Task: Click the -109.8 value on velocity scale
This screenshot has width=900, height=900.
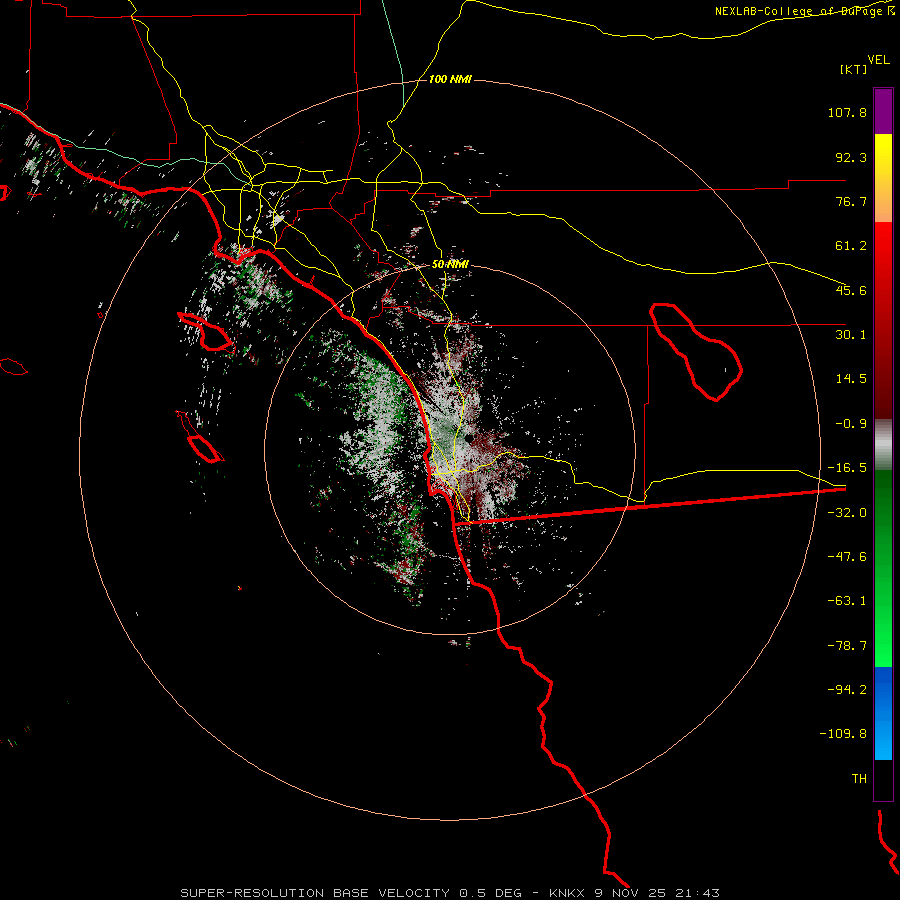Action: 844,734
